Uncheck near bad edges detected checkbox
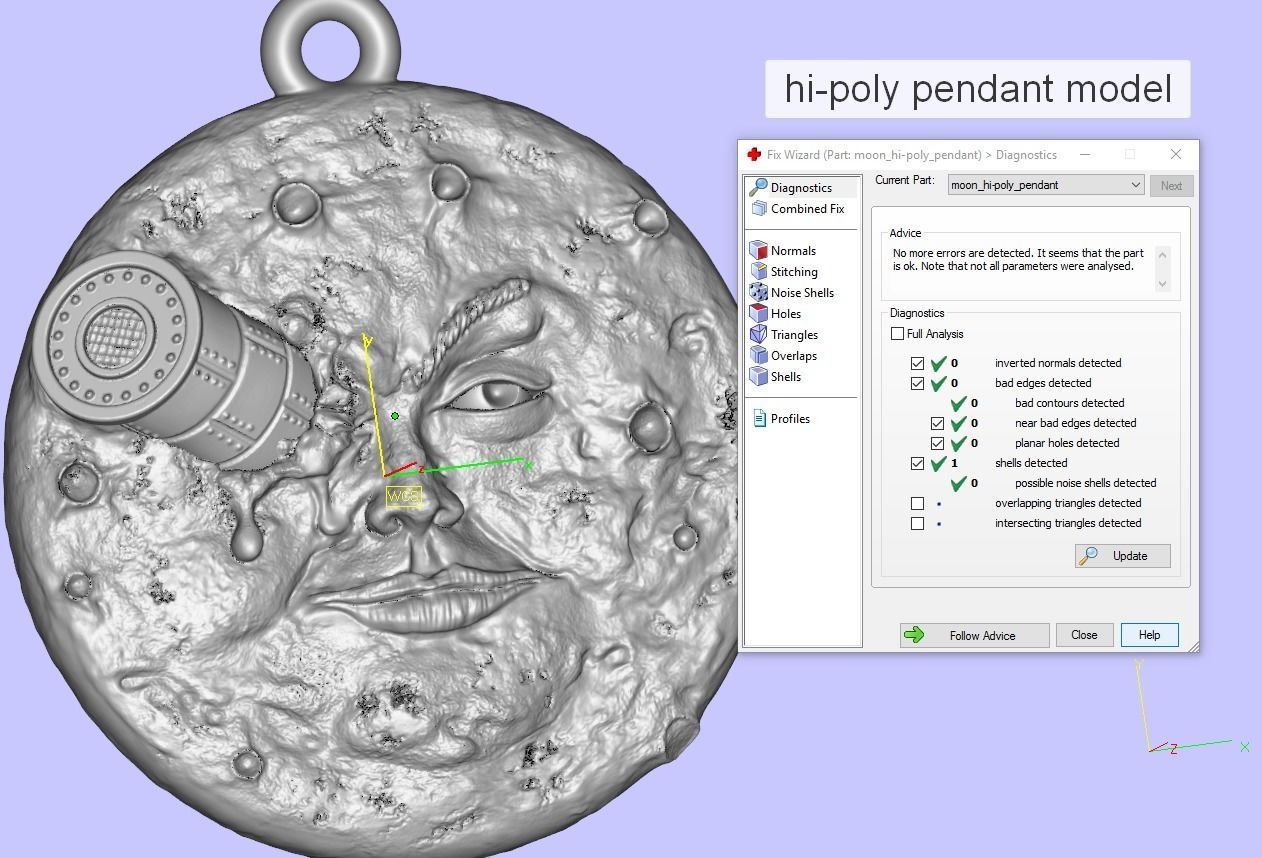The width and height of the screenshot is (1262, 858). click(x=937, y=423)
